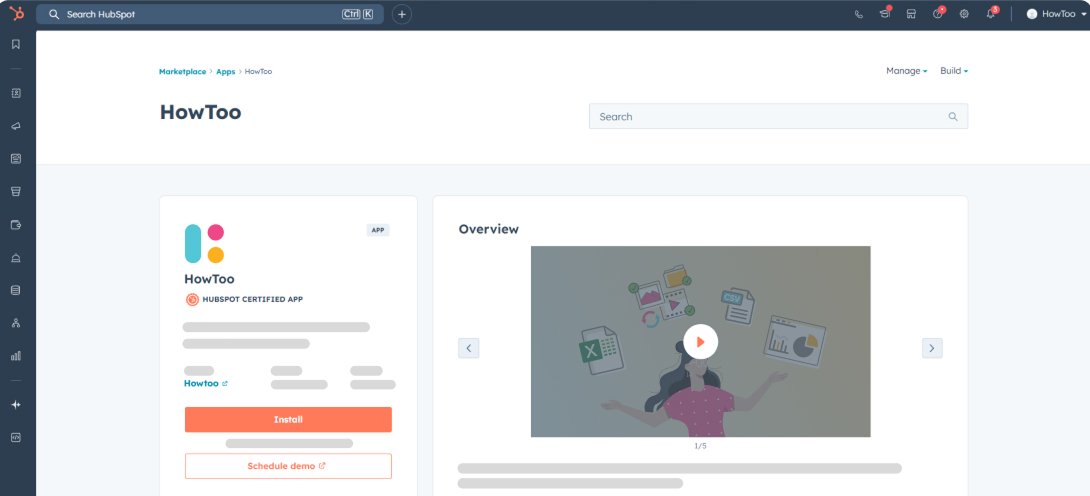This screenshot has height=496, width=1090.
Task: Open the Marketing megaphone sidebar icon
Action: 16,126
